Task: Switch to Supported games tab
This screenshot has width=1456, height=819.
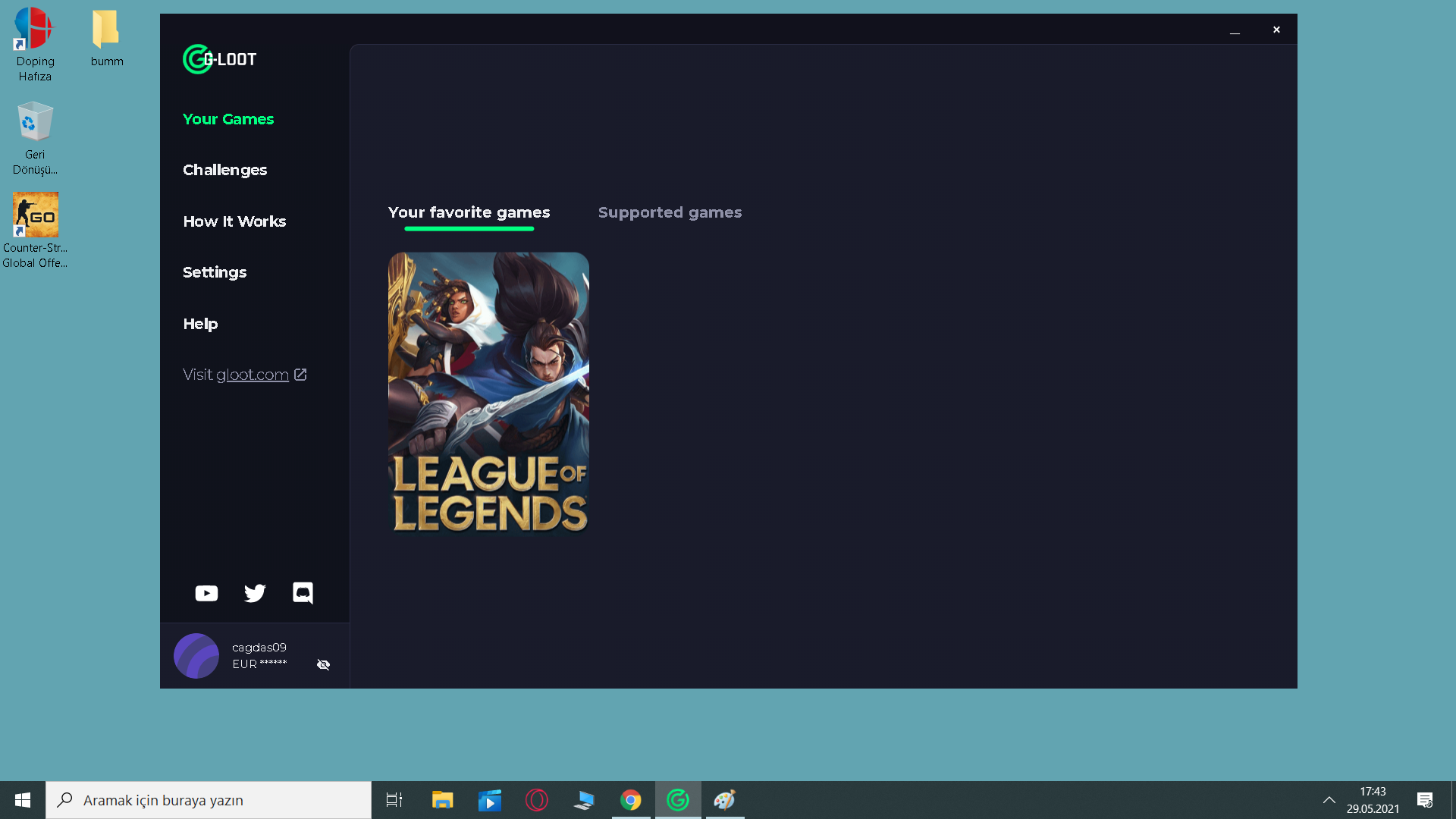Action: [x=670, y=212]
